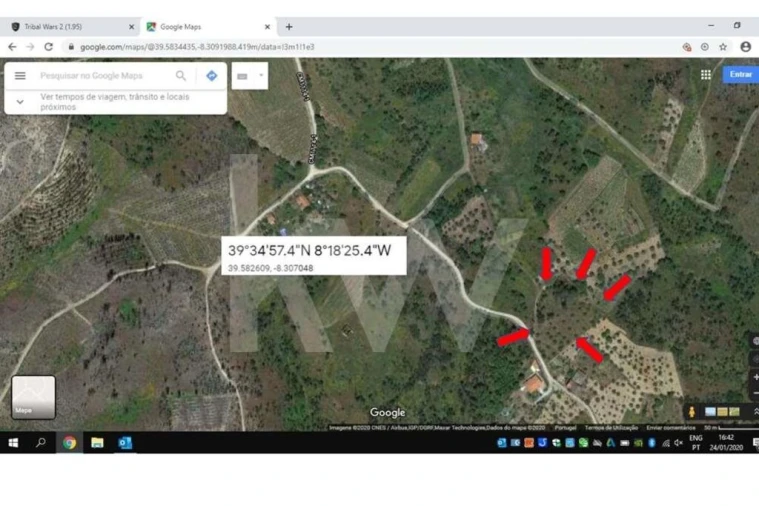This screenshot has width=759, height=506.
Task: Close the Google Maps tab
Action: (x=267, y=27)
